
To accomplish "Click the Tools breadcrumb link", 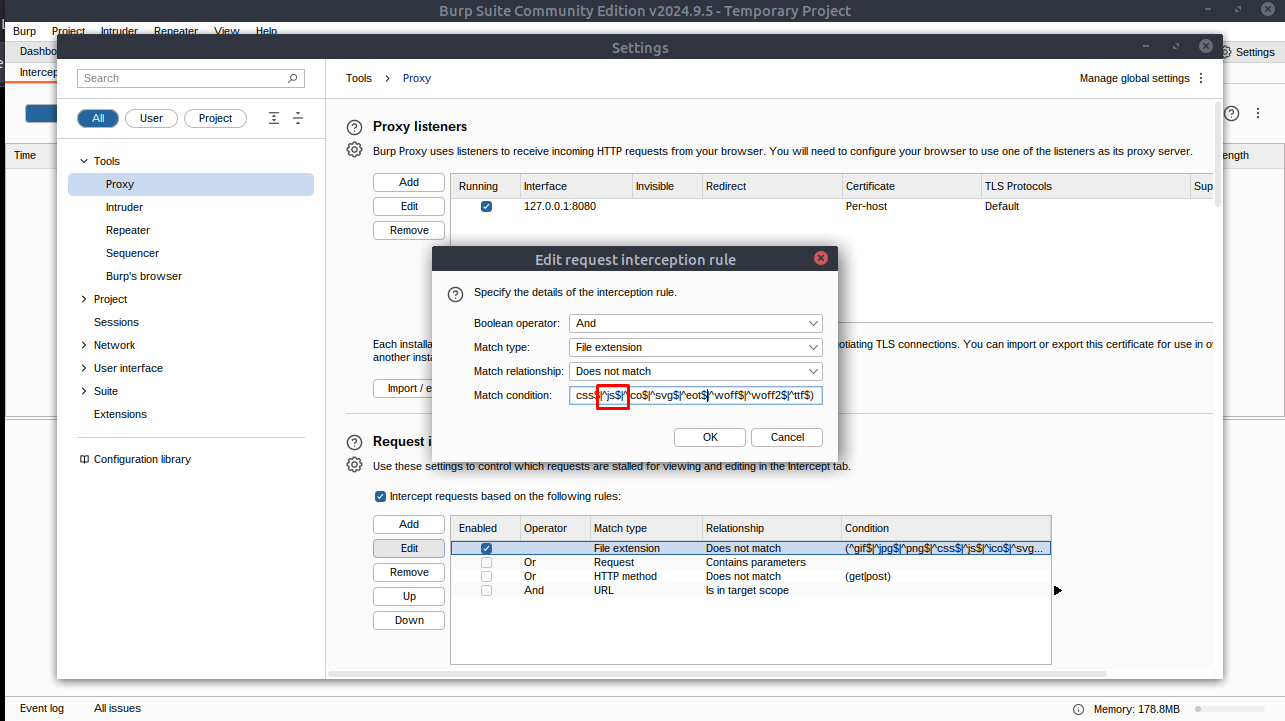I will click(x=359, y=78).
